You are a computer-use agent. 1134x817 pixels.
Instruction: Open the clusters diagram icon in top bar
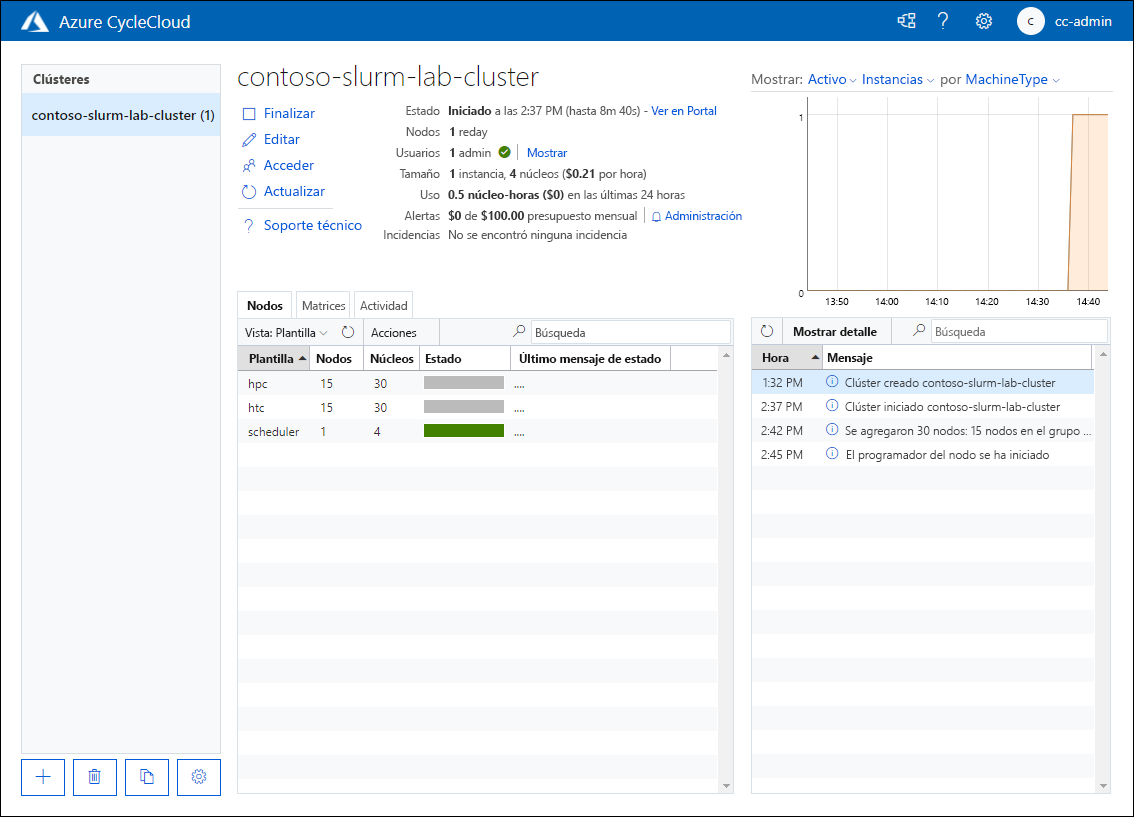(906, 20)
